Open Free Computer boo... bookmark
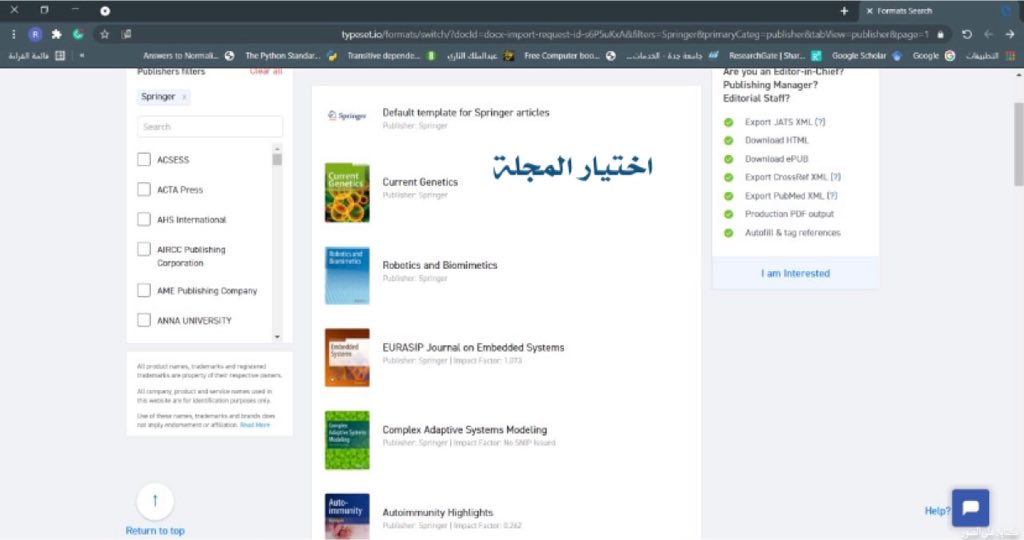Screen dimensions: 1024x540 coord(569,56)
